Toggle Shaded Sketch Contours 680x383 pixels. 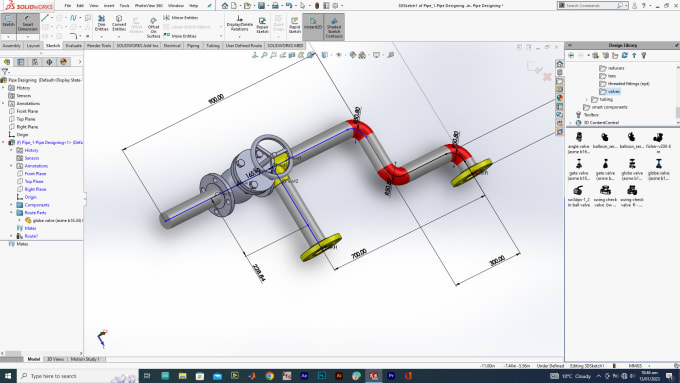point(334,27)
